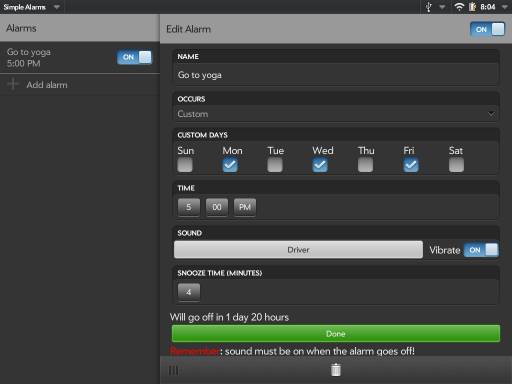Click the battery icon in status bar
Viewport: 512px width, 384px height.
click(472, 7)
